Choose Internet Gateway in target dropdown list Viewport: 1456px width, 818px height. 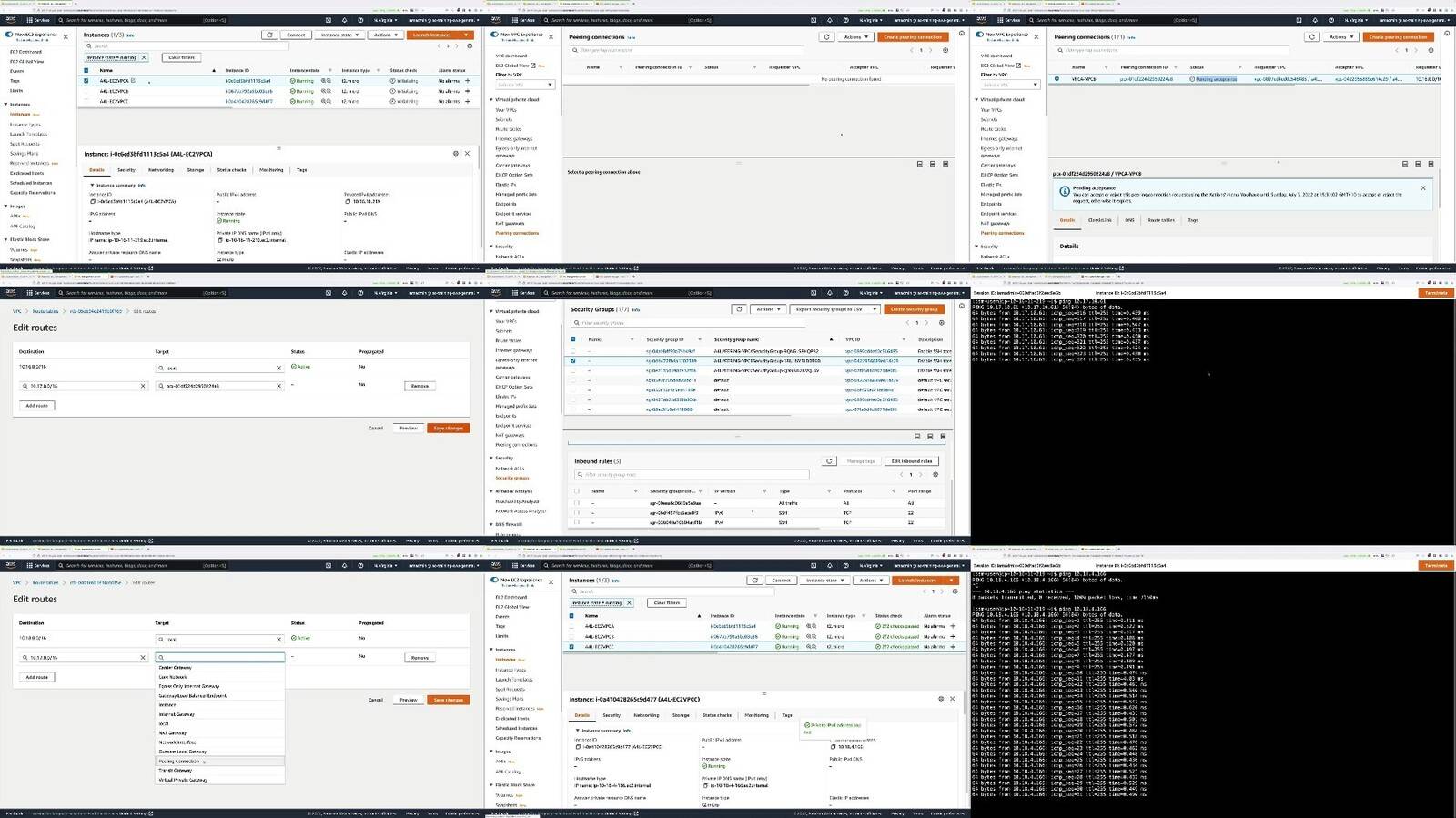[x=221, y=714]
